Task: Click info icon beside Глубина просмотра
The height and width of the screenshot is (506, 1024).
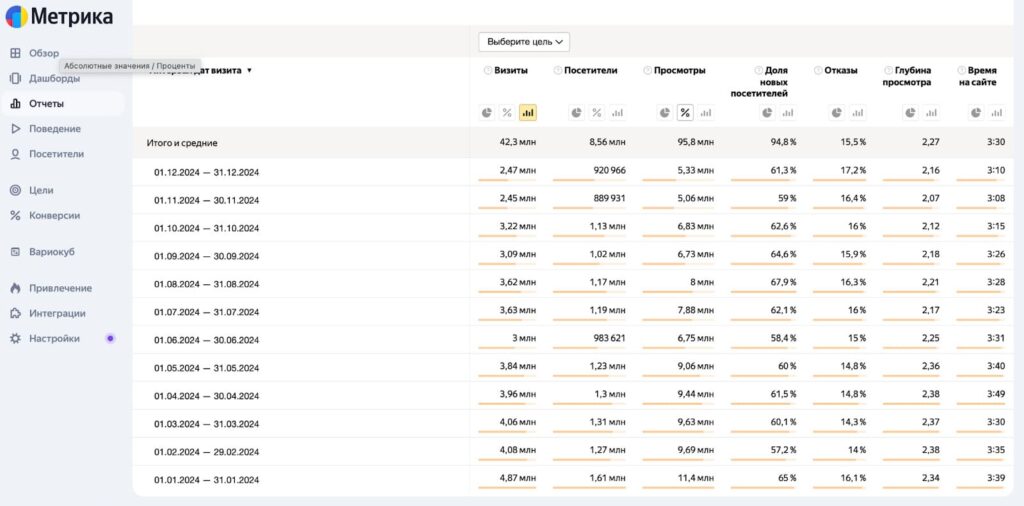Action: tap(888, 71)
